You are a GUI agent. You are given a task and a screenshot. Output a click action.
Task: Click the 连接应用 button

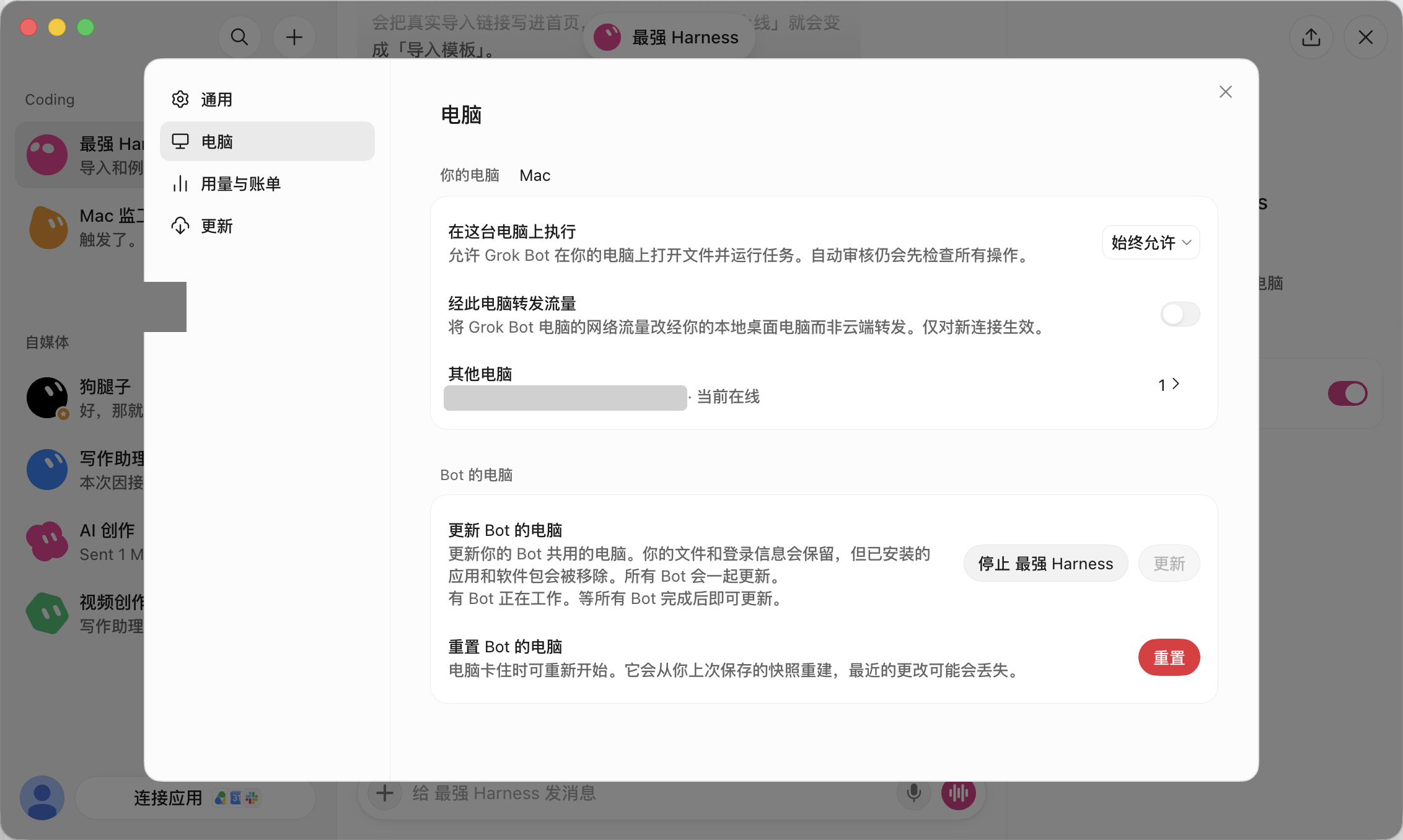point(196,798)
